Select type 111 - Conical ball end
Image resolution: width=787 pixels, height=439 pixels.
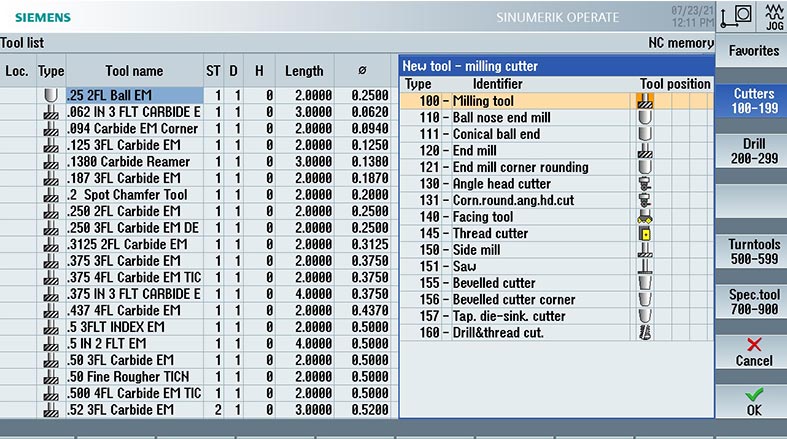[x=556, y=134]
